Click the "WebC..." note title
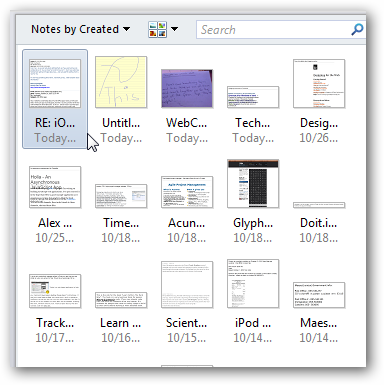Viewport: 384px width, 385px height. point(187,123)
